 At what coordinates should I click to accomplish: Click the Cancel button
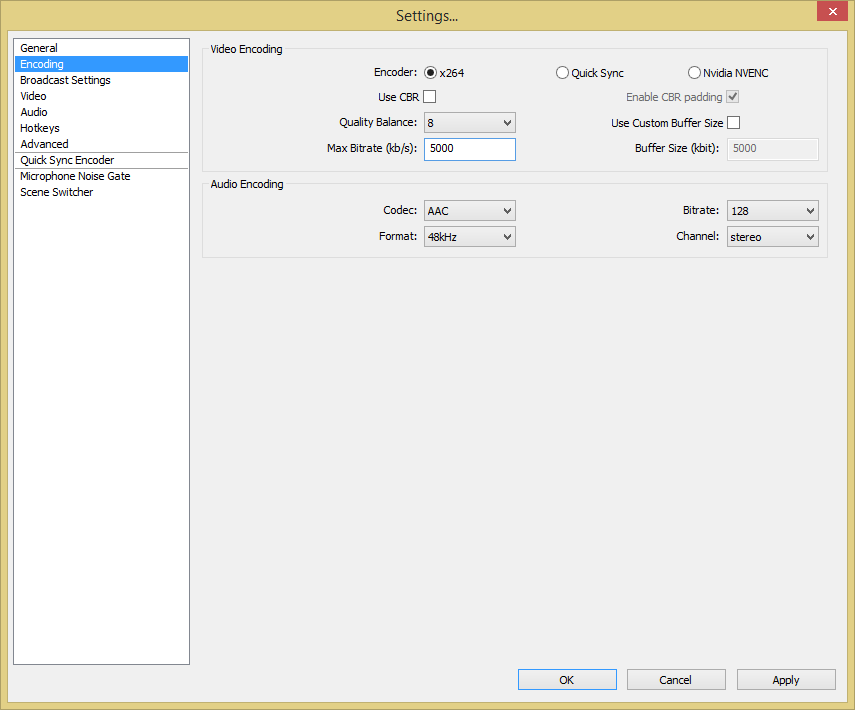(676, 679)
